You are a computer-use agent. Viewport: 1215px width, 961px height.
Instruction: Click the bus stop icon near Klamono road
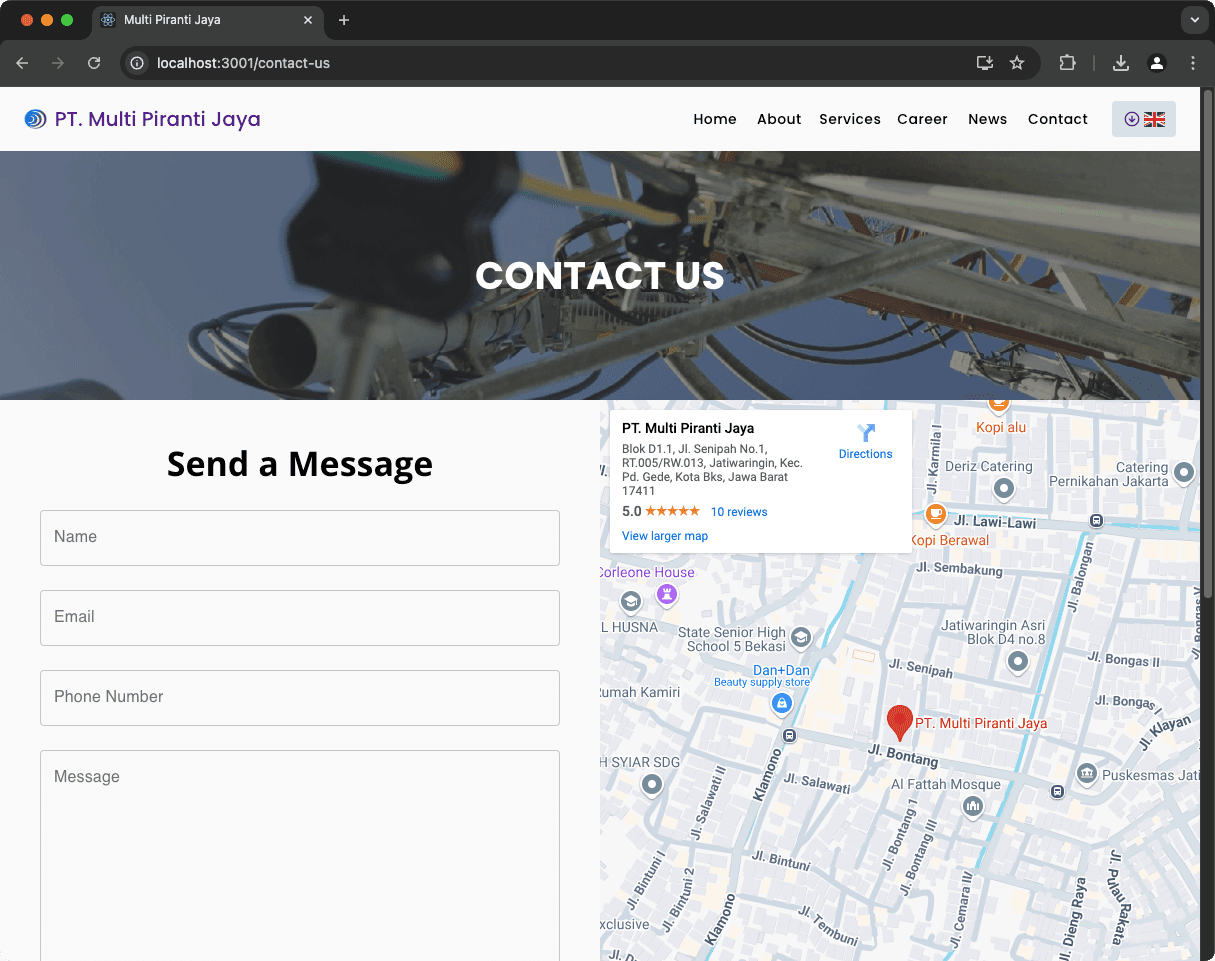790,736
